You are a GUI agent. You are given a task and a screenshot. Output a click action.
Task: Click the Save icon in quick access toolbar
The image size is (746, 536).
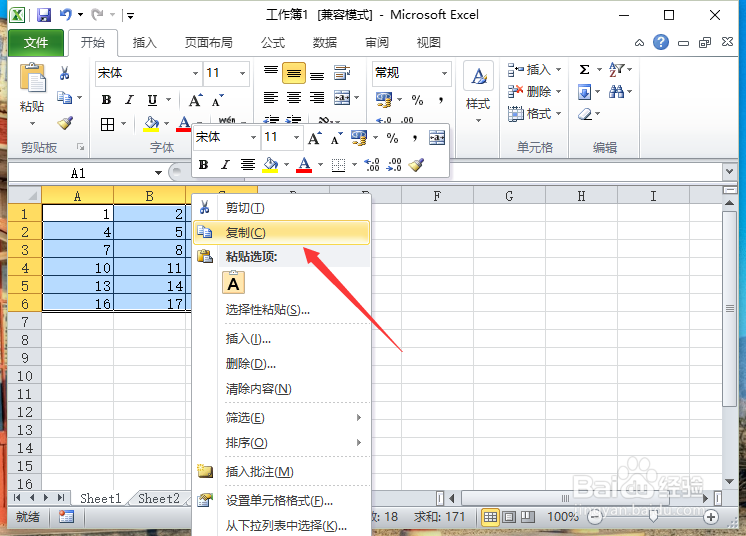point(44,15)
